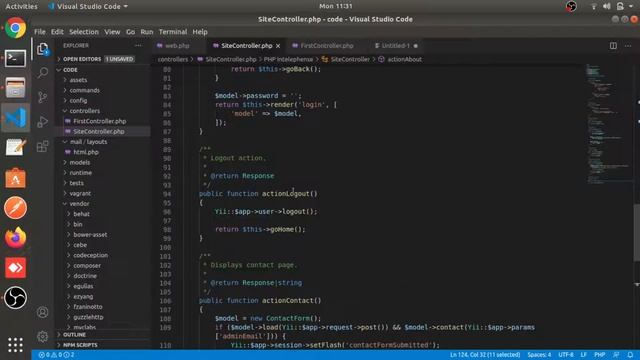The width and height of the screenshot is (640, 360).
Task: Open OBS Studio from the dock
Action: [x=16, y=298]
